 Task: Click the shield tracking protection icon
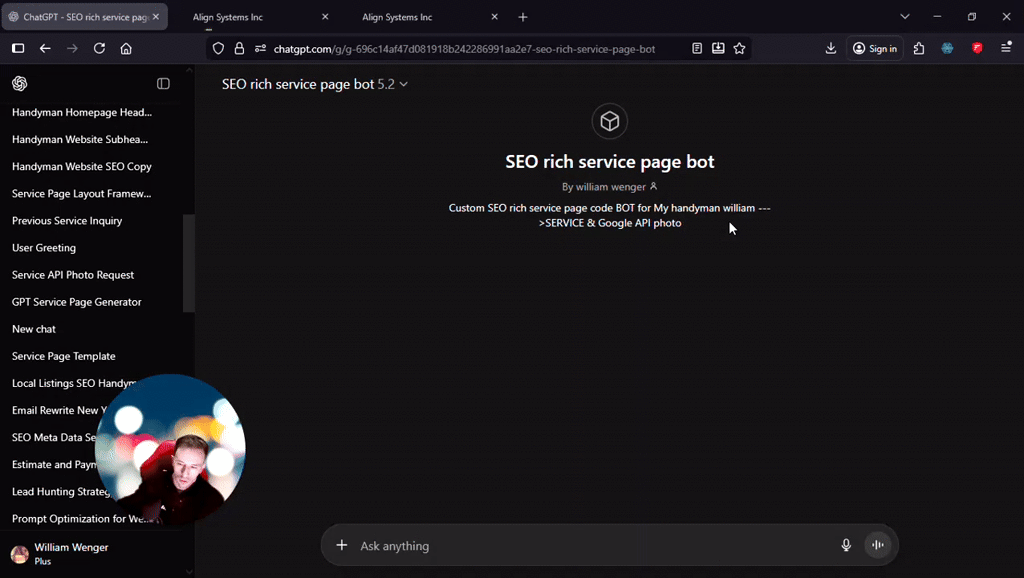tap(217, 48)
